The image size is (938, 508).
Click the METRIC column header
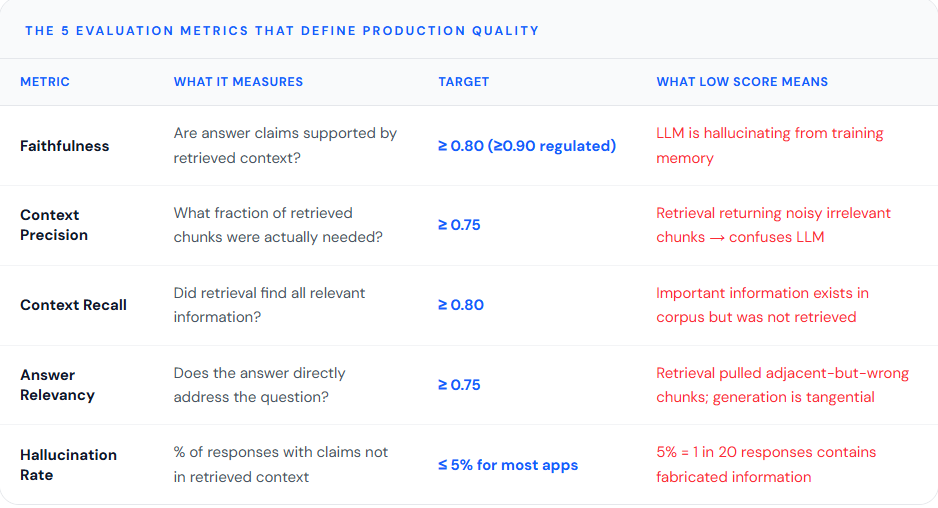tap(45, 82)
